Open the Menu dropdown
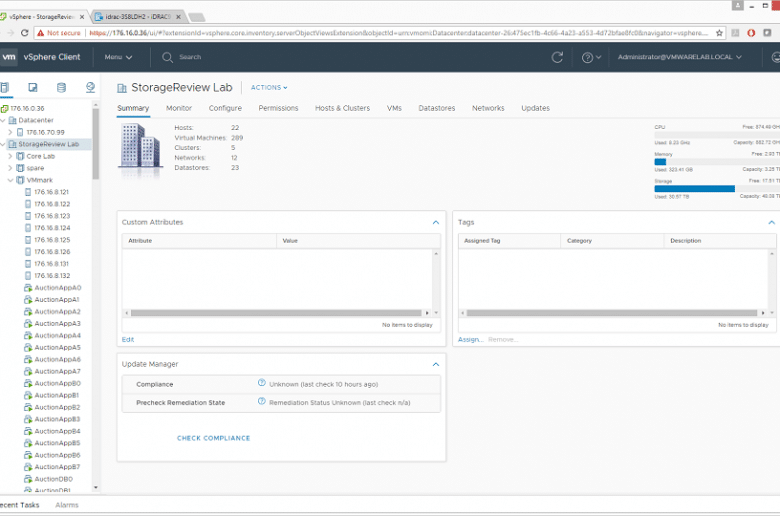780x516 pixels. point(118,57)
